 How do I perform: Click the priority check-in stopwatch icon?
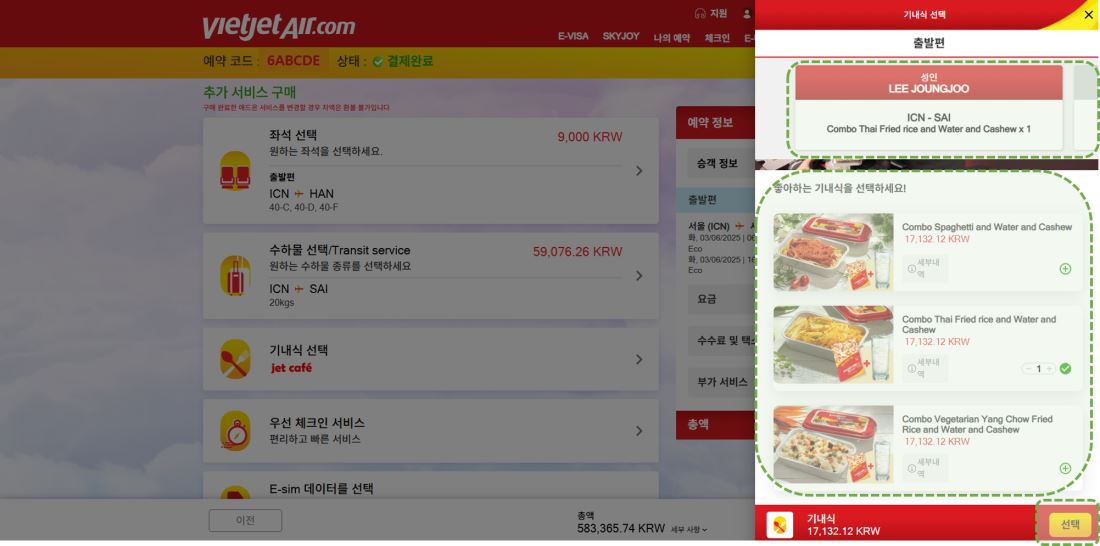tap(235, 430)
